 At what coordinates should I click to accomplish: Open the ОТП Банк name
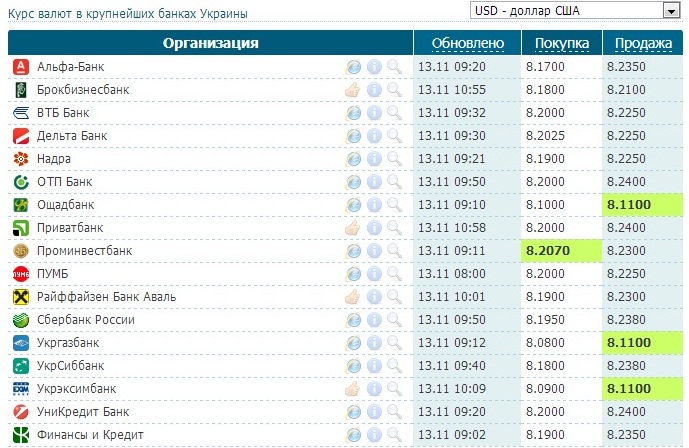[65, 182]
